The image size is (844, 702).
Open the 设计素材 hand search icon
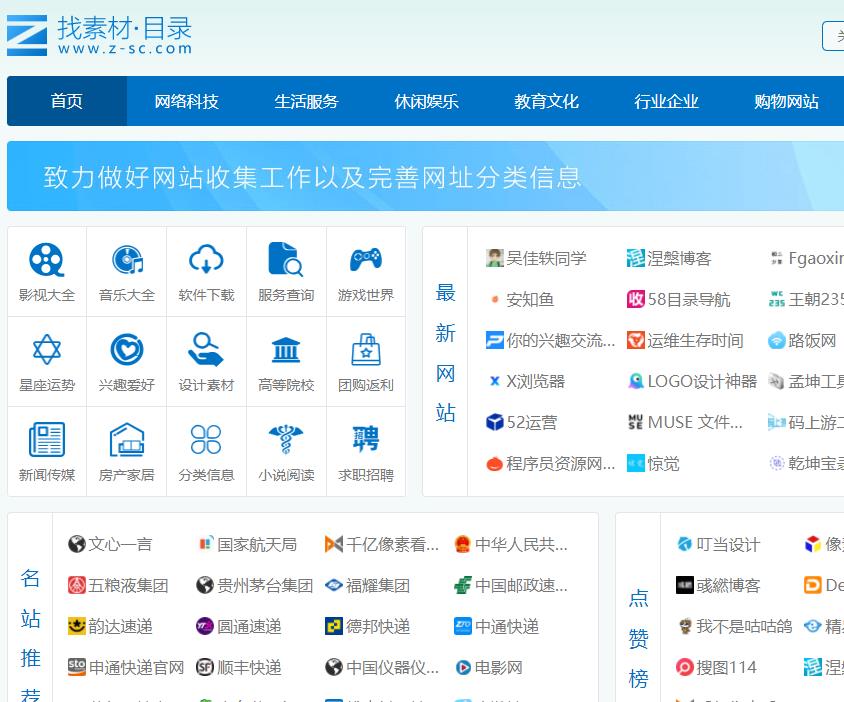point(206,349)
